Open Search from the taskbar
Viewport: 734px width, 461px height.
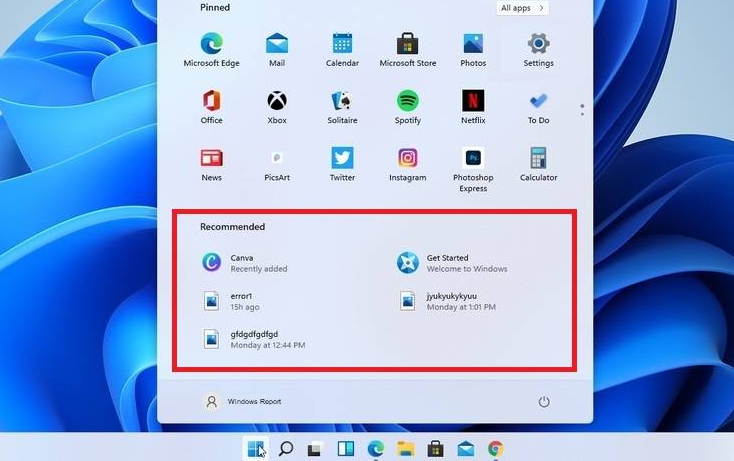[286, 449]
